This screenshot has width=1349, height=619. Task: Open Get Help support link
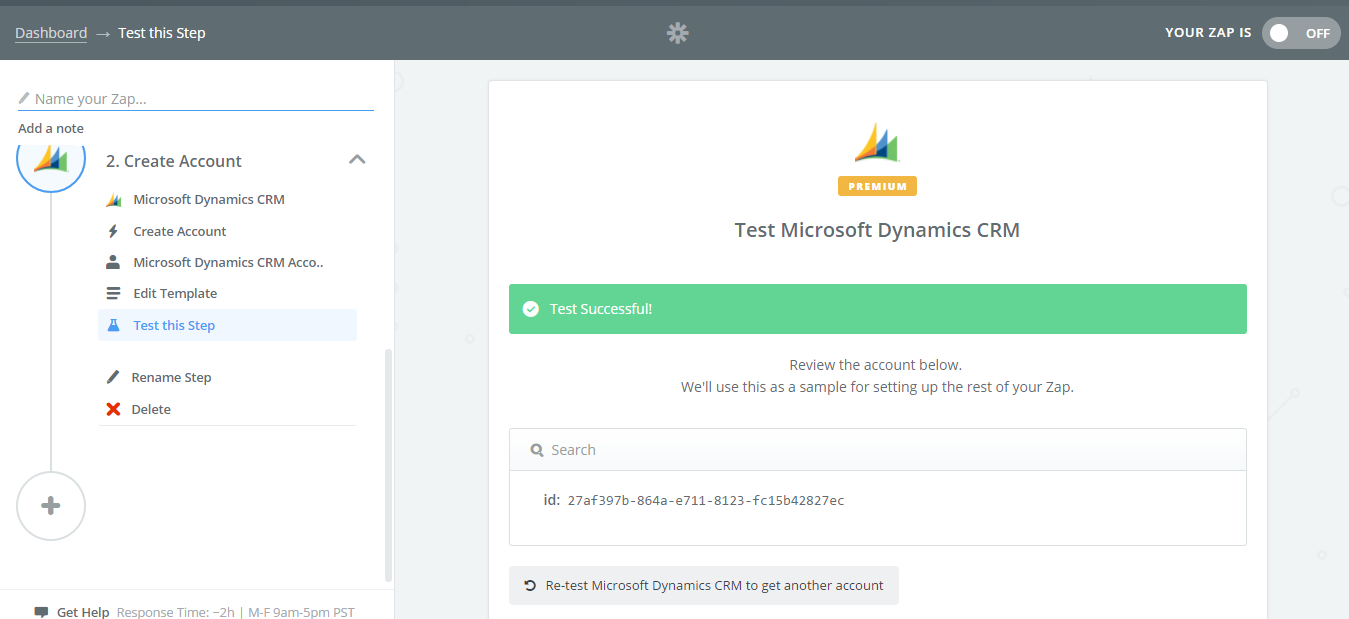pos(83,612)
